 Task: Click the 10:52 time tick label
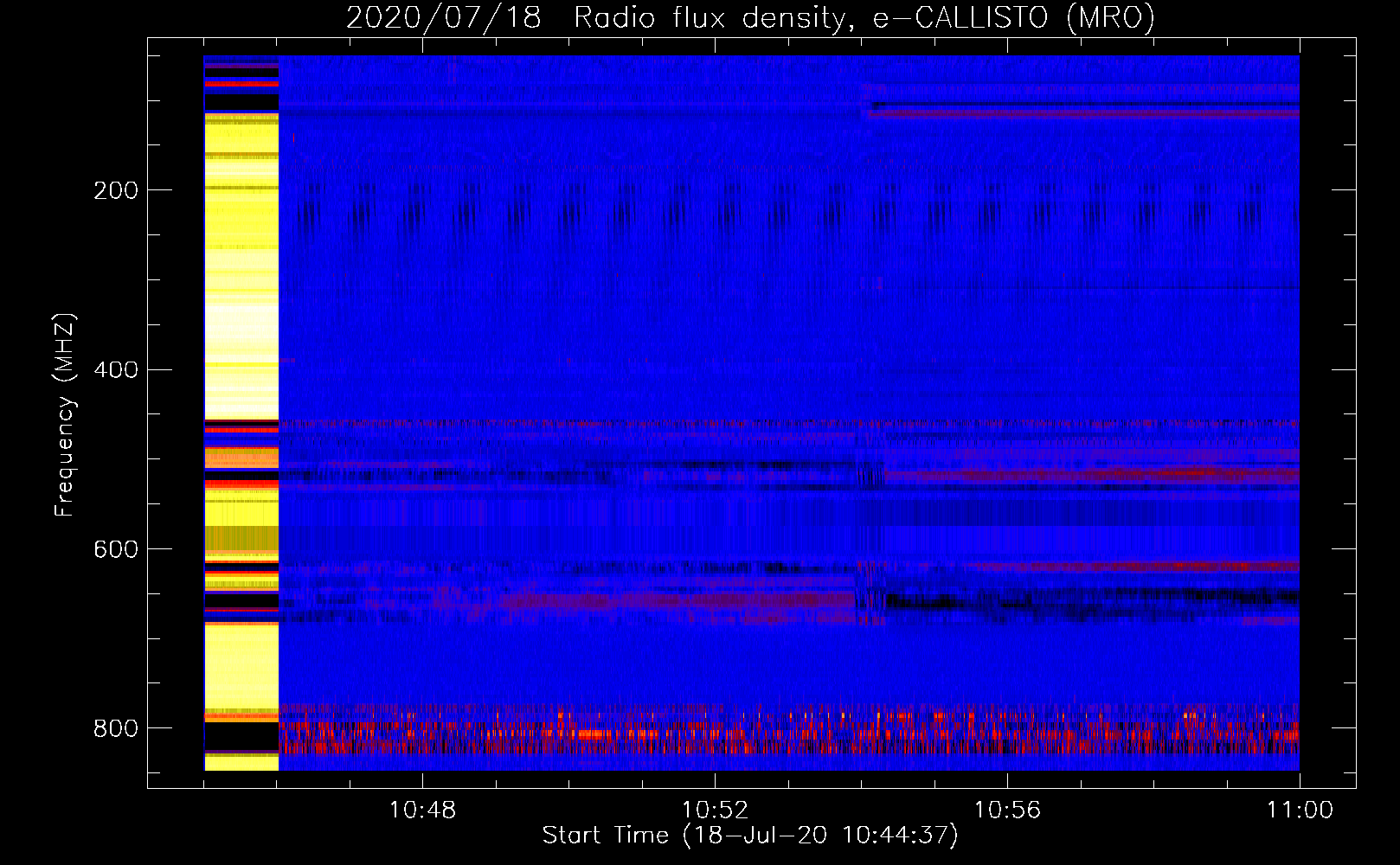point(715,811)
